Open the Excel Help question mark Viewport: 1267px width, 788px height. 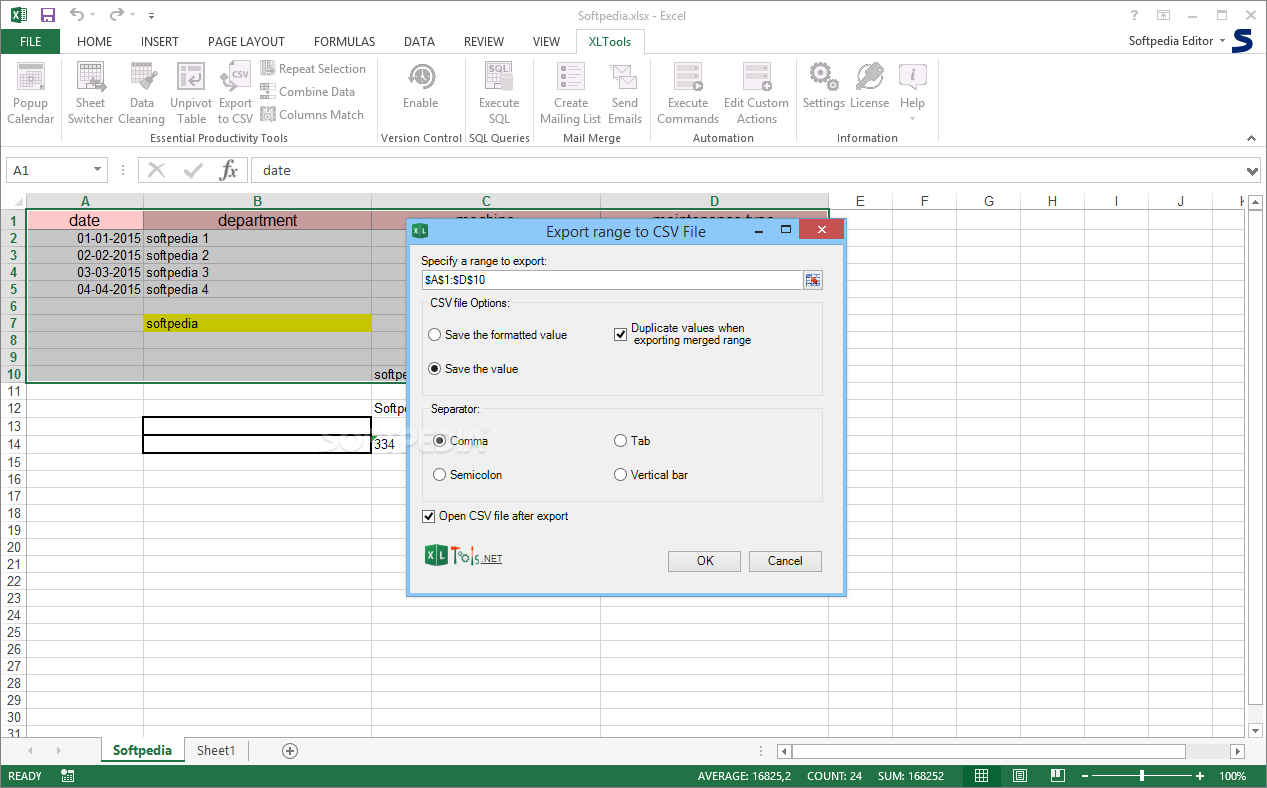1135,15
